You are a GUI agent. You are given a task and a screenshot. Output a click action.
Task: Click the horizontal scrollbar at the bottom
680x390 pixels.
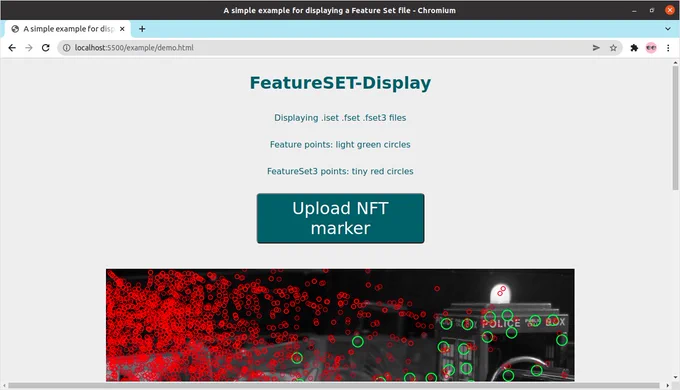point(334,385)
